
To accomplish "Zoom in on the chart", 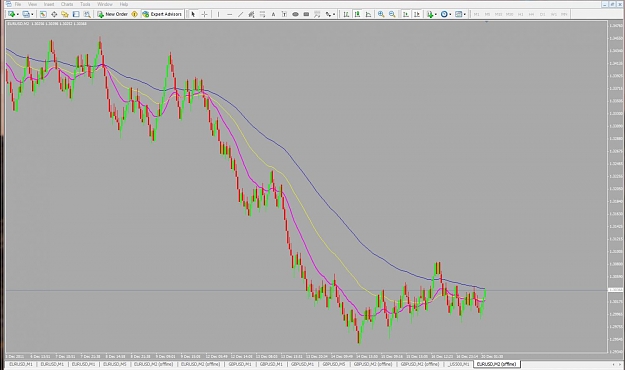I will pos(381,14).
